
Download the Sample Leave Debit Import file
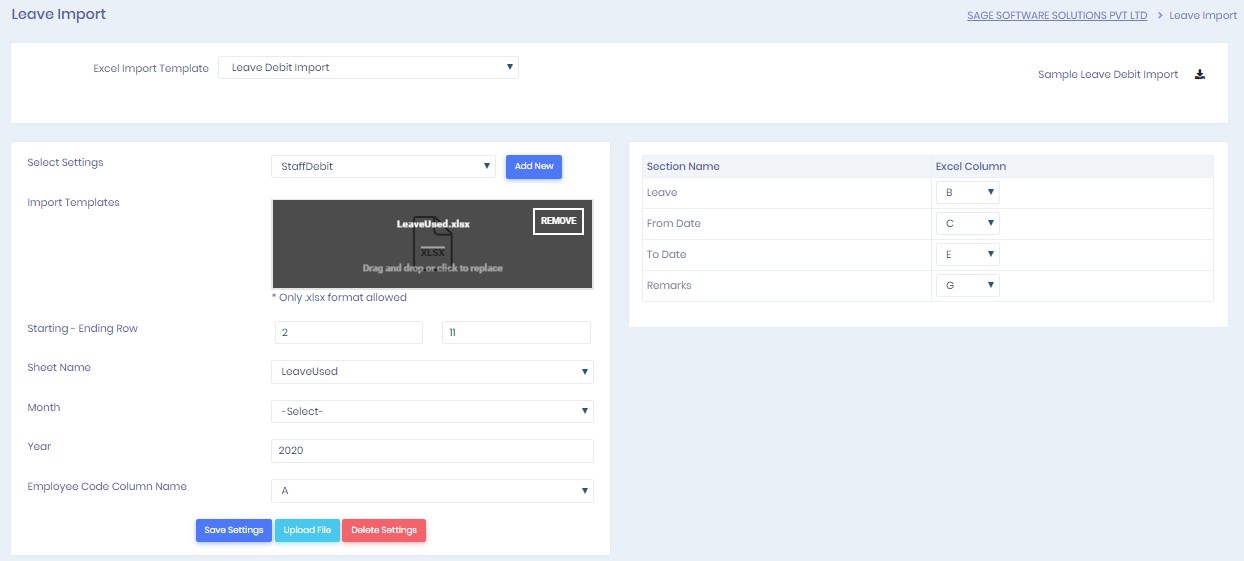(x=1200, y=74)
